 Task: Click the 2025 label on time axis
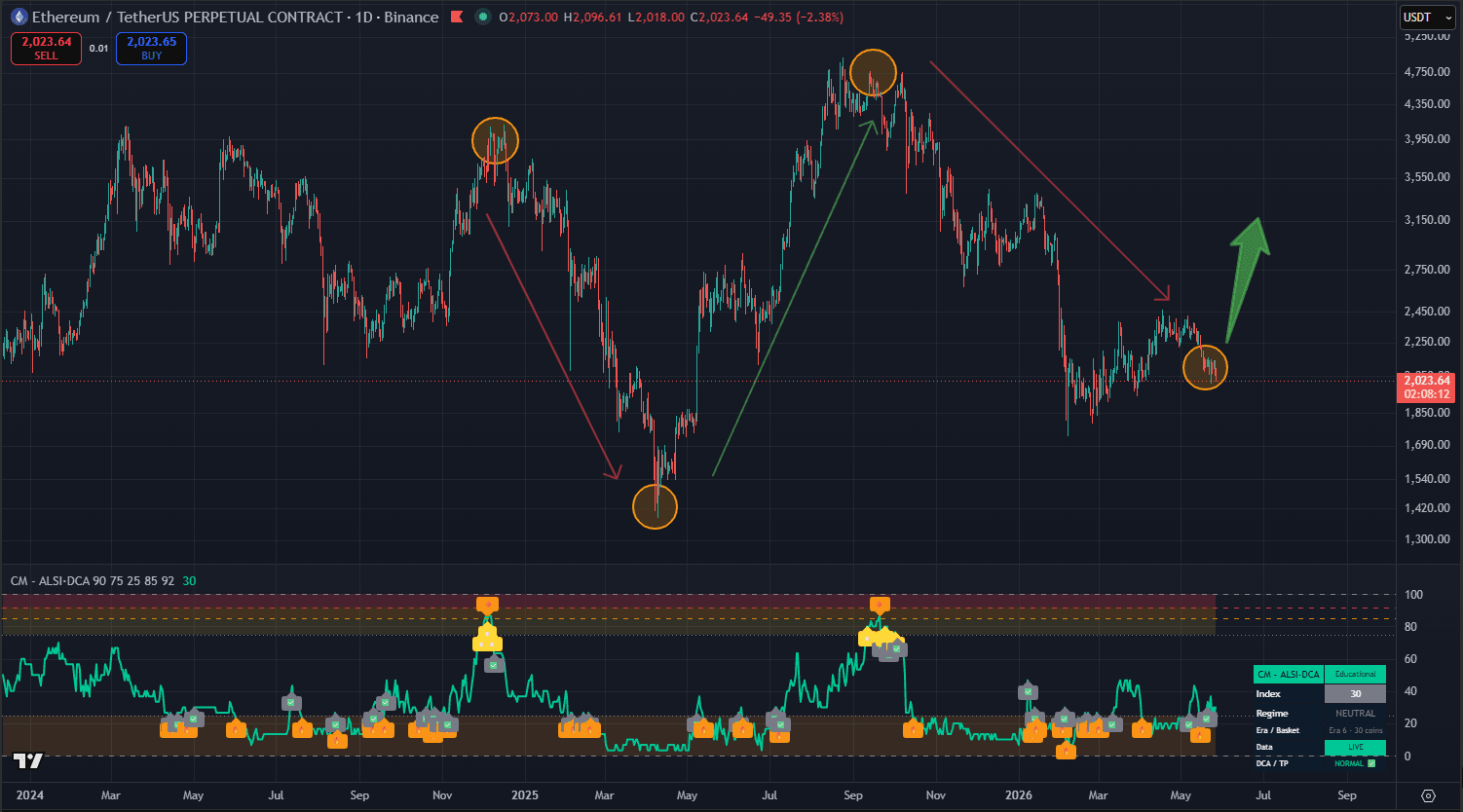point(524,795)
